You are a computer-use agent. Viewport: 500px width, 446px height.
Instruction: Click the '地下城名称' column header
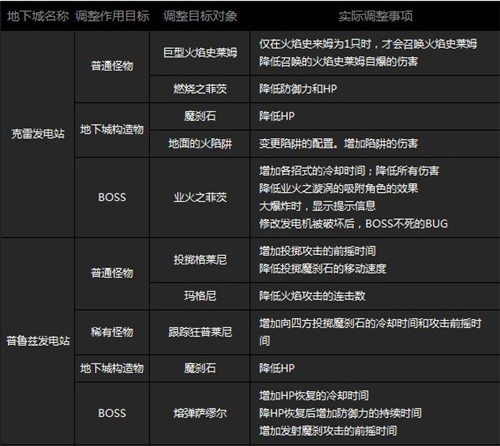pos(38,16)
